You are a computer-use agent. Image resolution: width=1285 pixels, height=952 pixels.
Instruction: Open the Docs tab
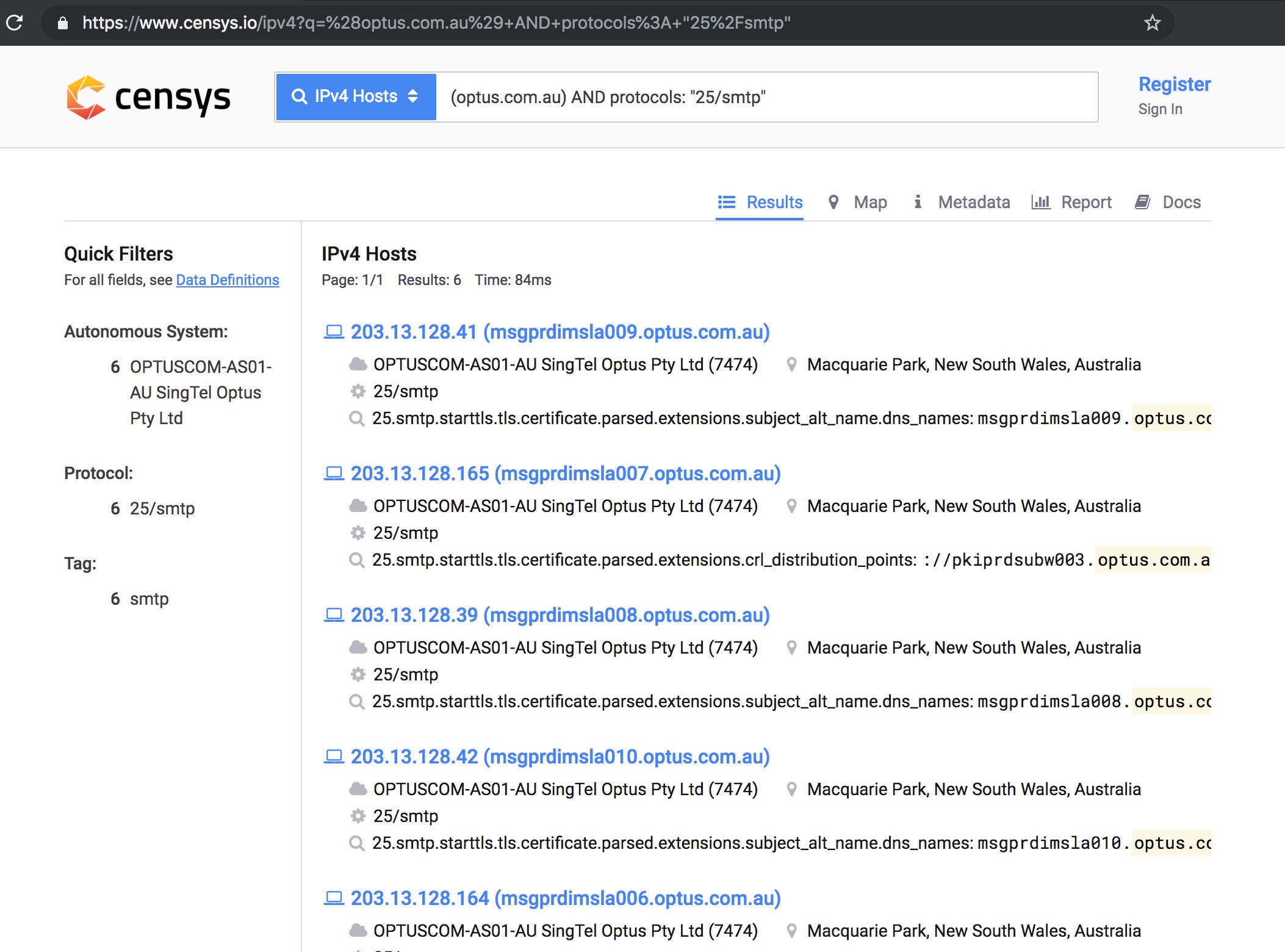(1168, 202)
